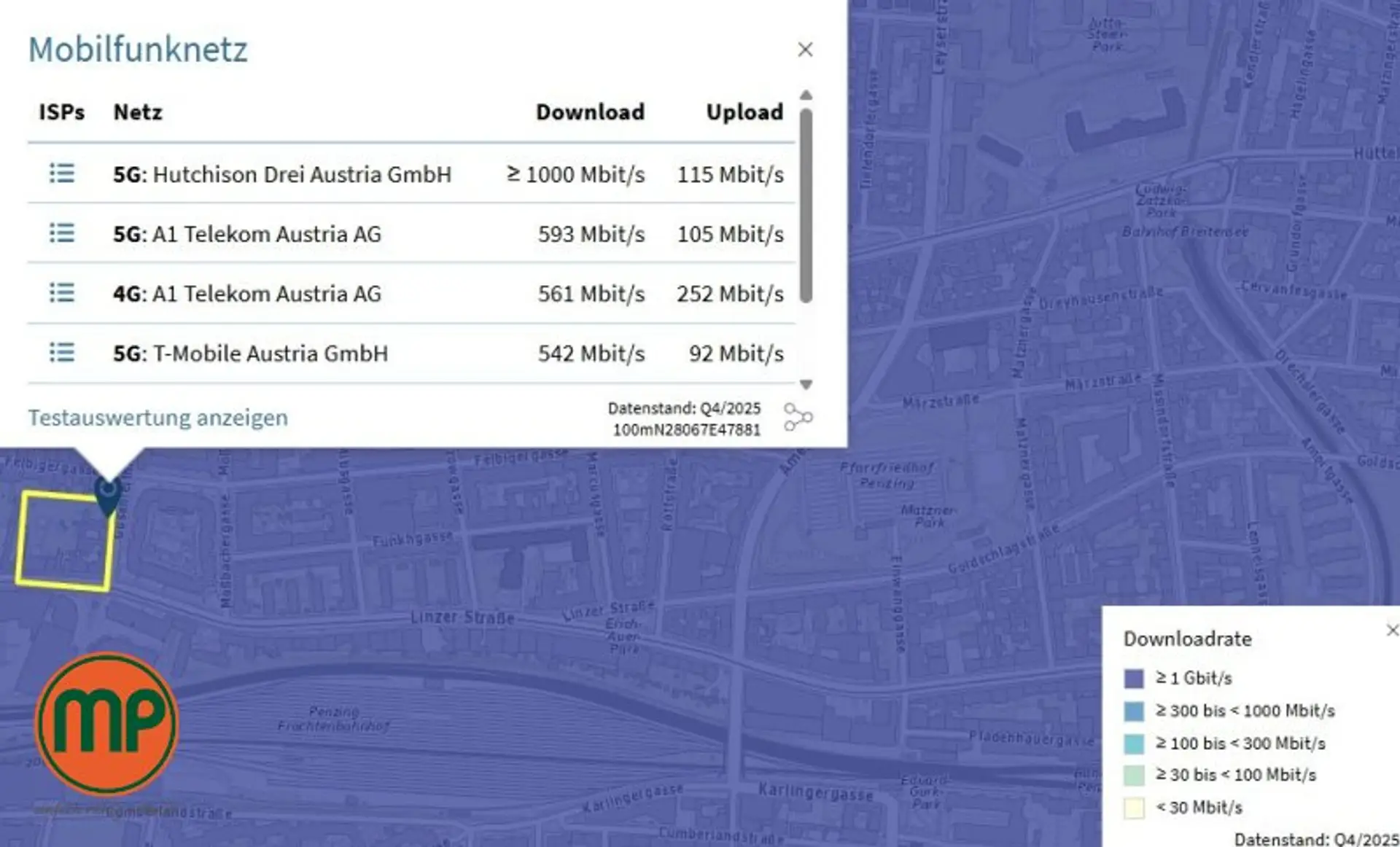Click the 92 Mbit/s upload value
The height and width of the screenshot is (847, 1400).
(x=736, y=354)
